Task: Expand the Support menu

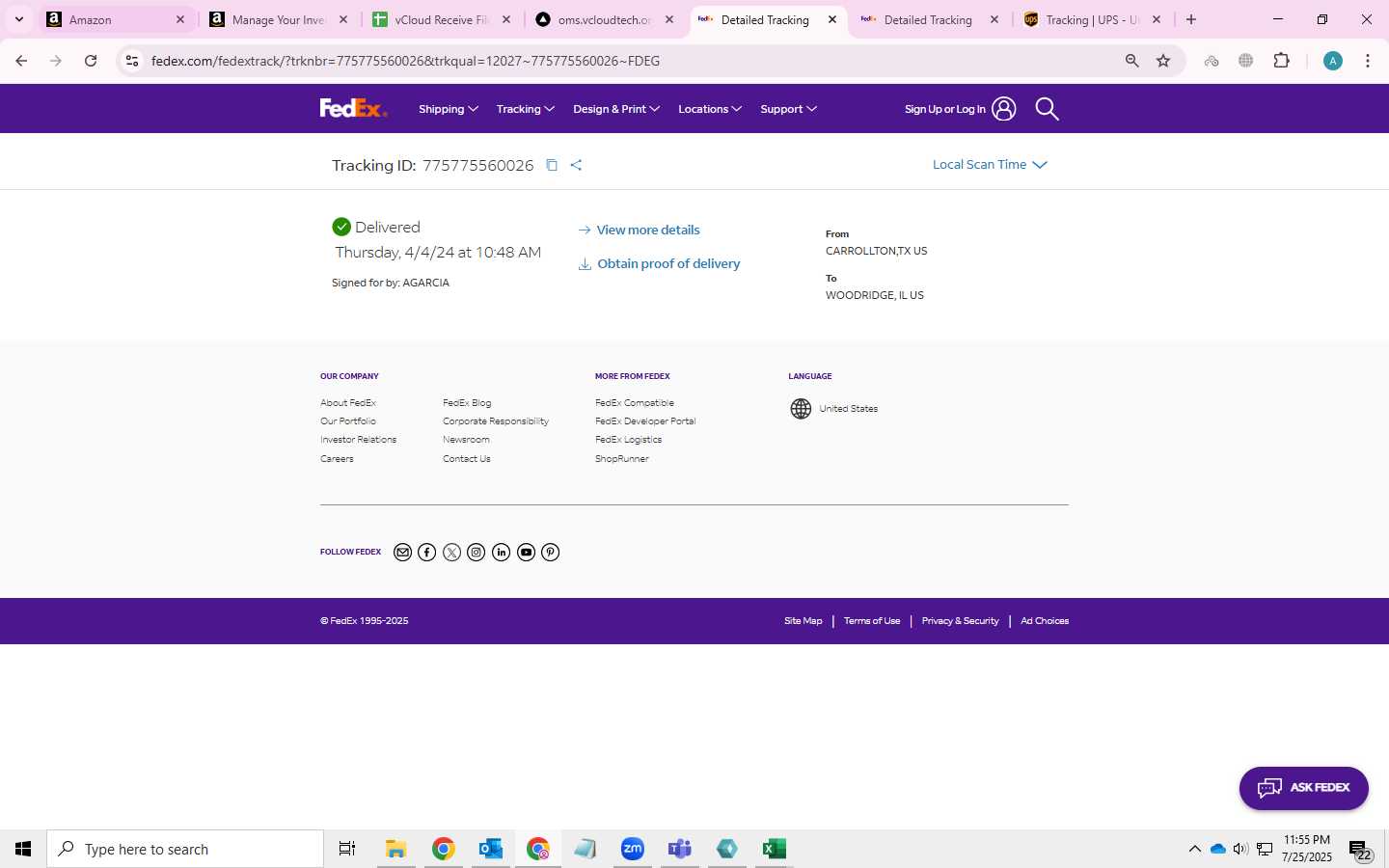Action: 789,109
